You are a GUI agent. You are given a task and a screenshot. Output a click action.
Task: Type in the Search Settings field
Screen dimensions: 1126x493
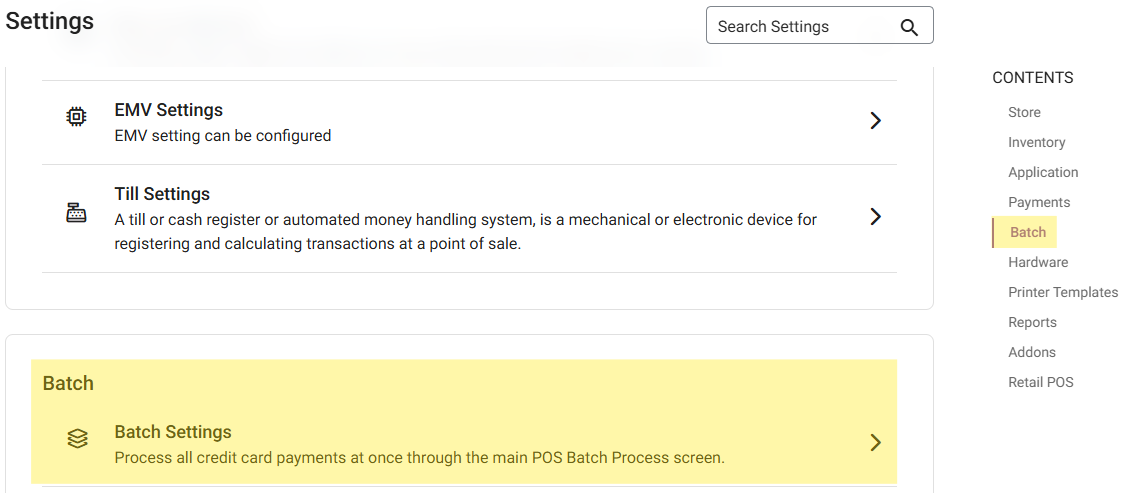800,27
